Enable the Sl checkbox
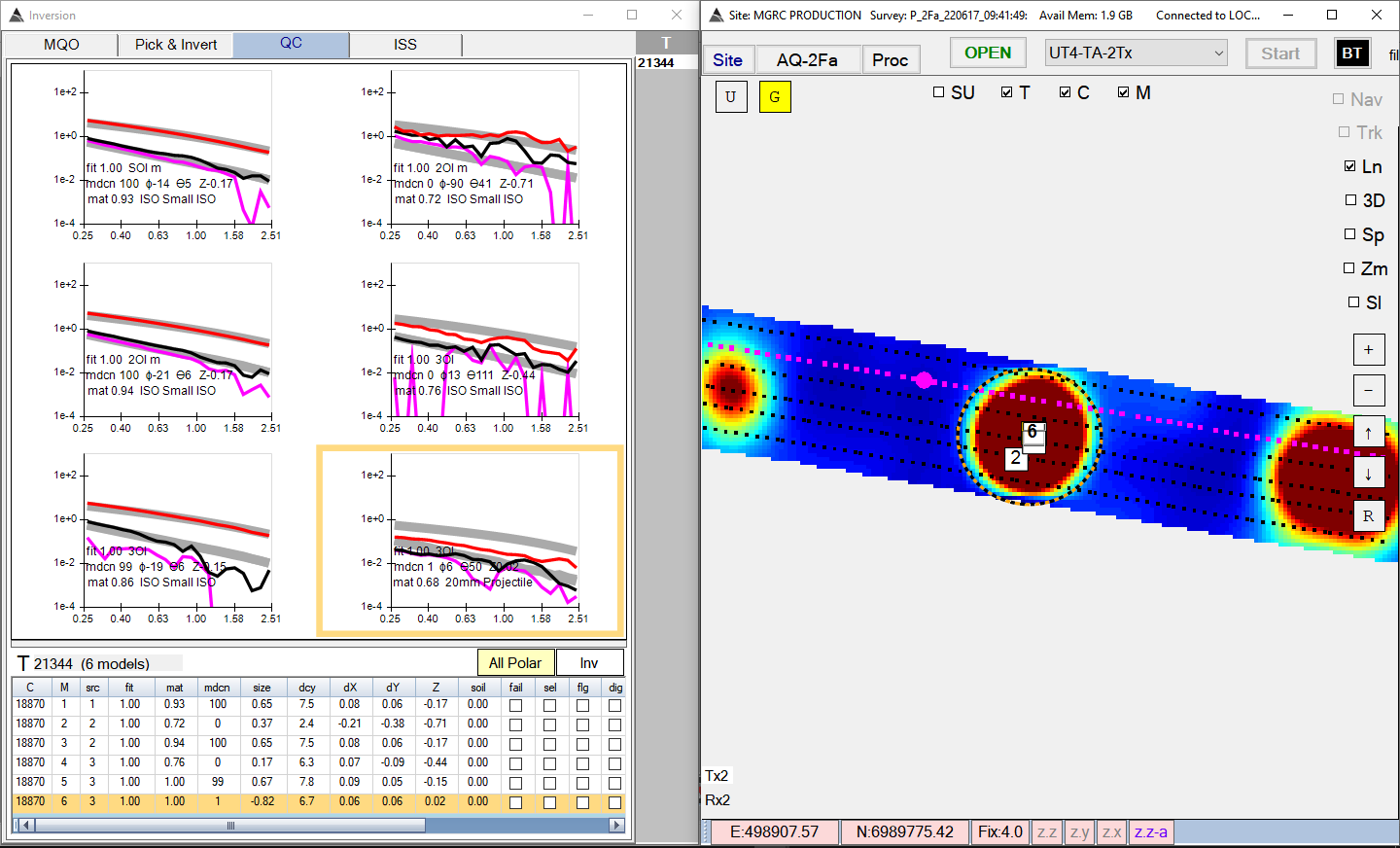 pyautogui.click(x=1354, y=302)
